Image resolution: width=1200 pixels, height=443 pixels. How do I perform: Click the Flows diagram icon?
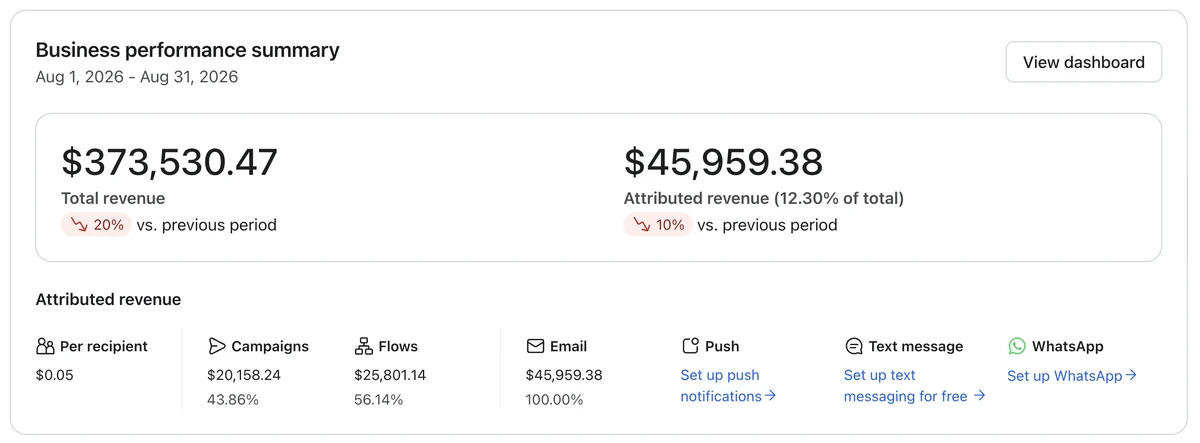pyautogui.click(x=364, y=347)
